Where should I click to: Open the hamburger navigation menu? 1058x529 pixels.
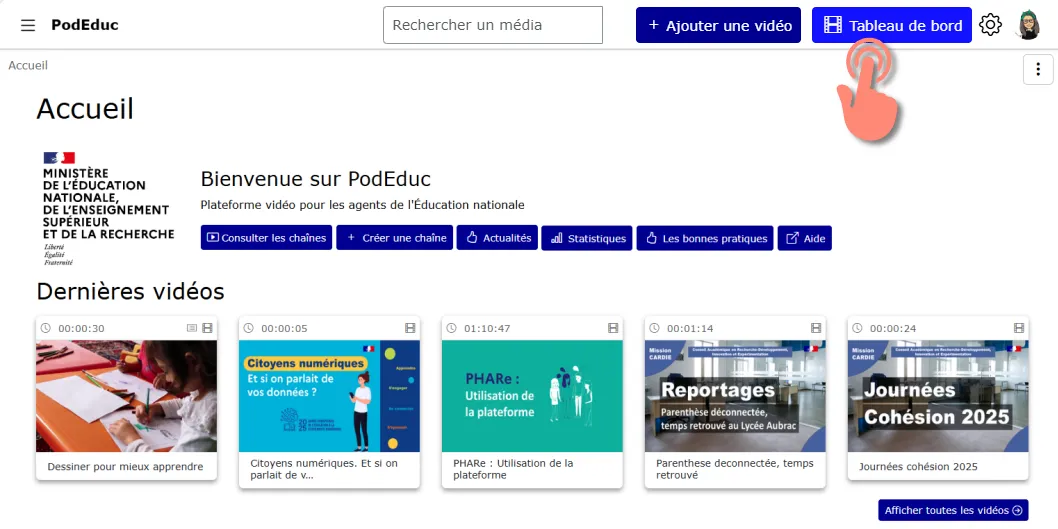click(x=28, y=26)
